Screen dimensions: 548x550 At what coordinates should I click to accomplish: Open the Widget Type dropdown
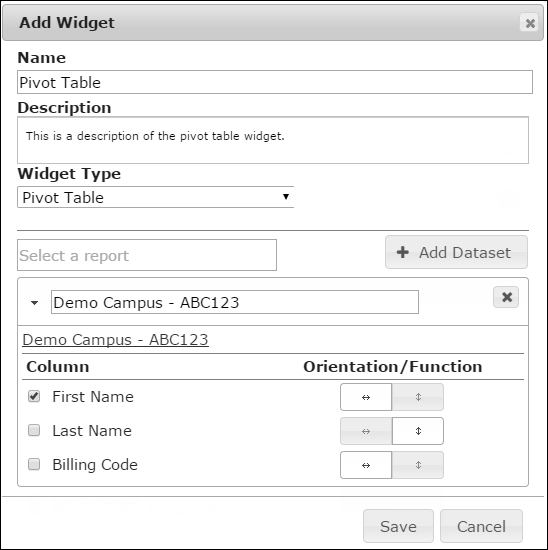pos(155,197)
